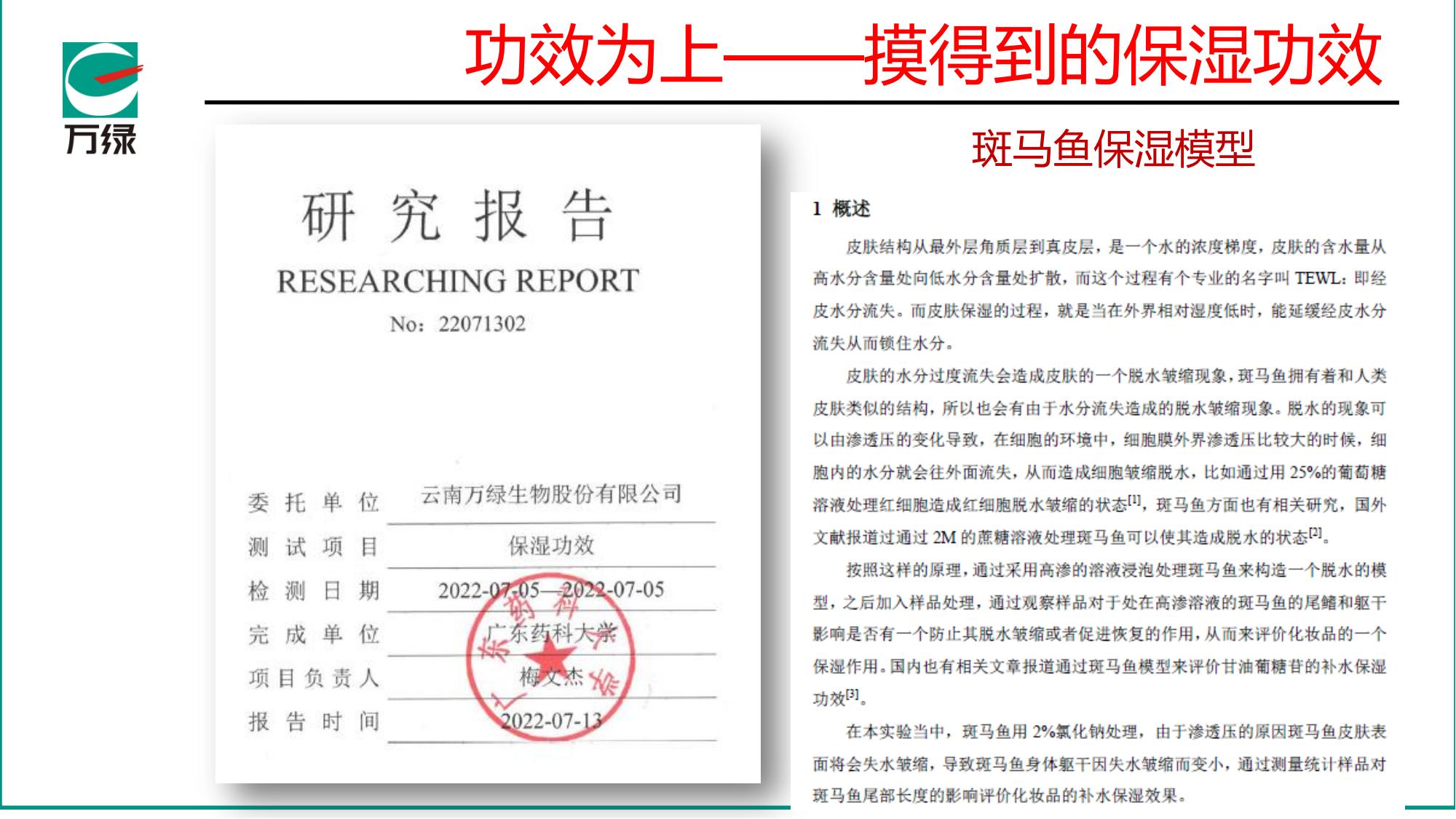
Task: Click the 保湿功效 test item value
Action: point(551,545)
